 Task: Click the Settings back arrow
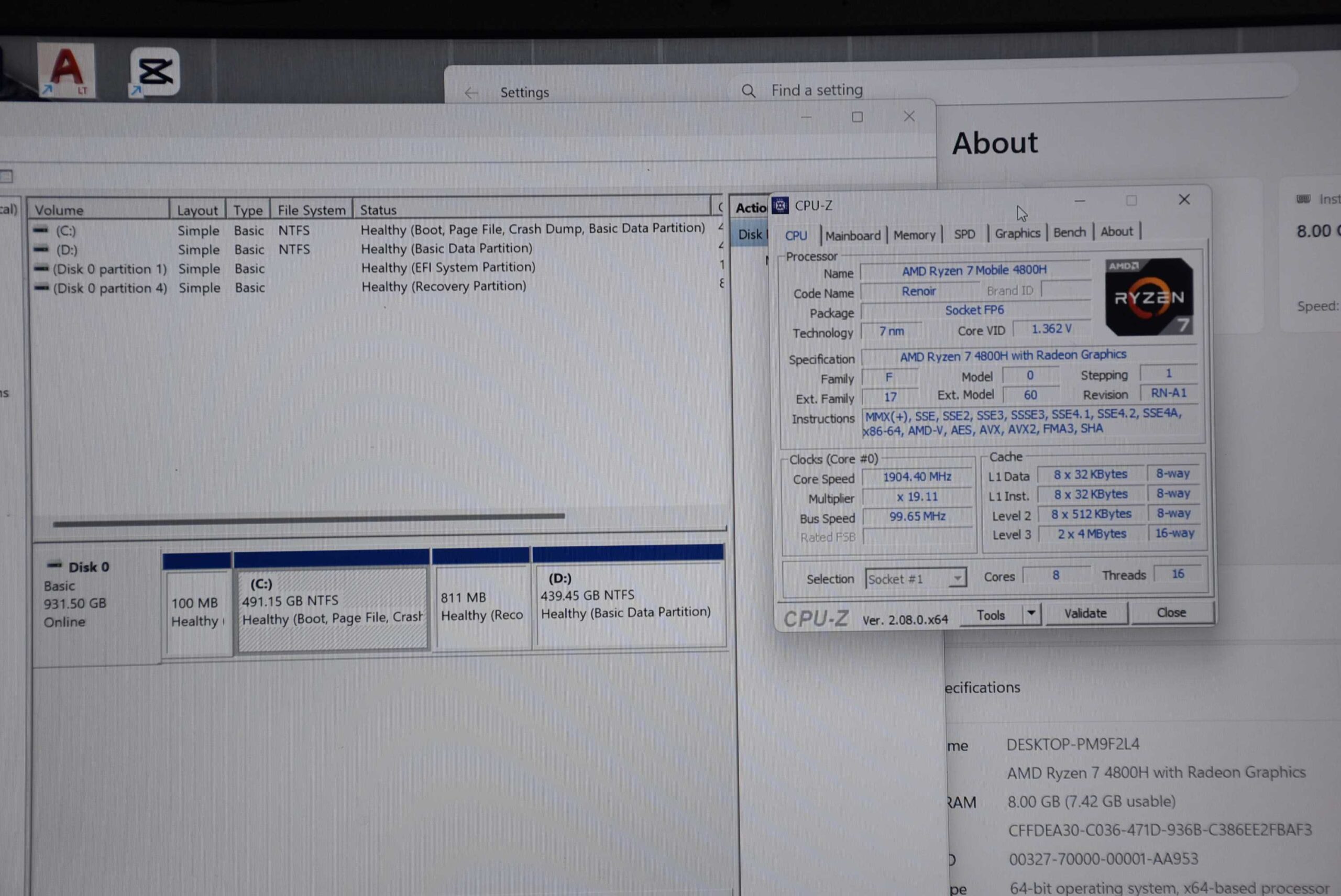470,93
